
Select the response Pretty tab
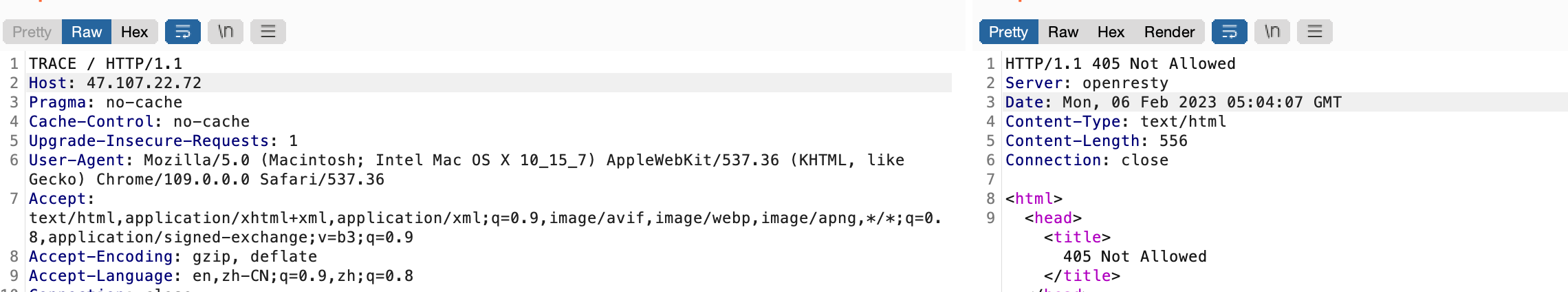click(x=1008, y=32)
